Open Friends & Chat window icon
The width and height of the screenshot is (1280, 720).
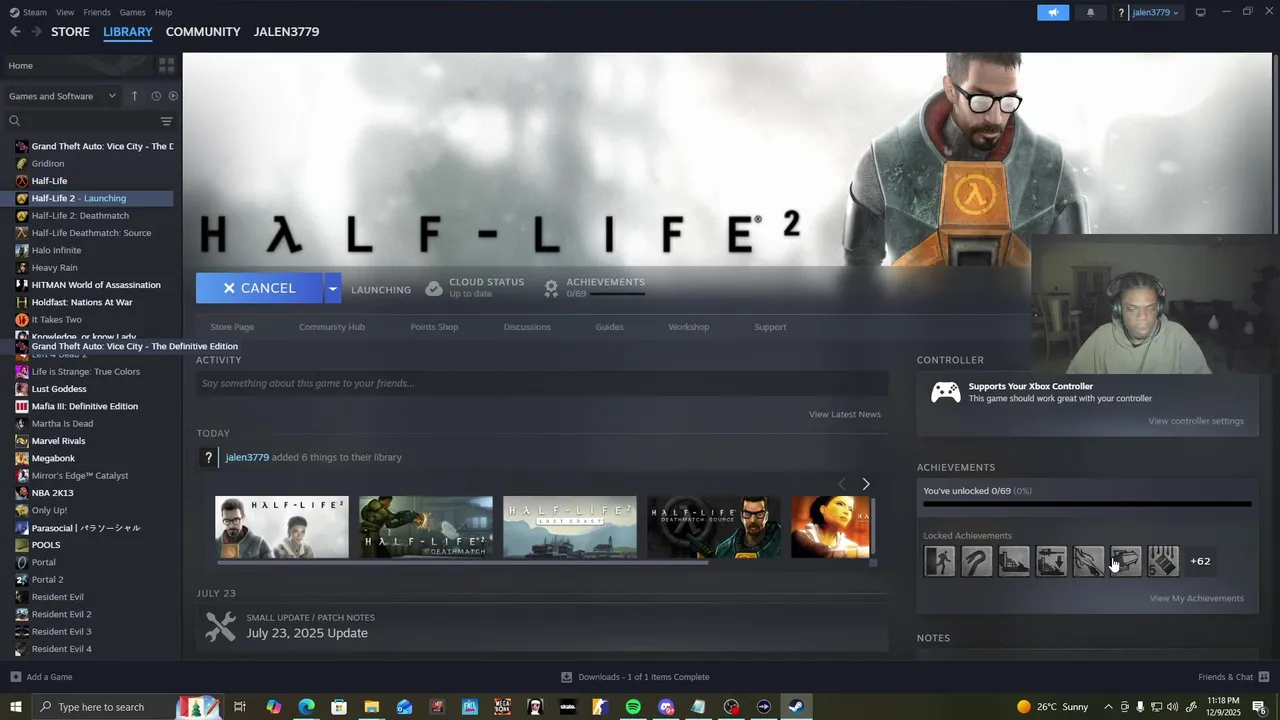point(1264,677)
